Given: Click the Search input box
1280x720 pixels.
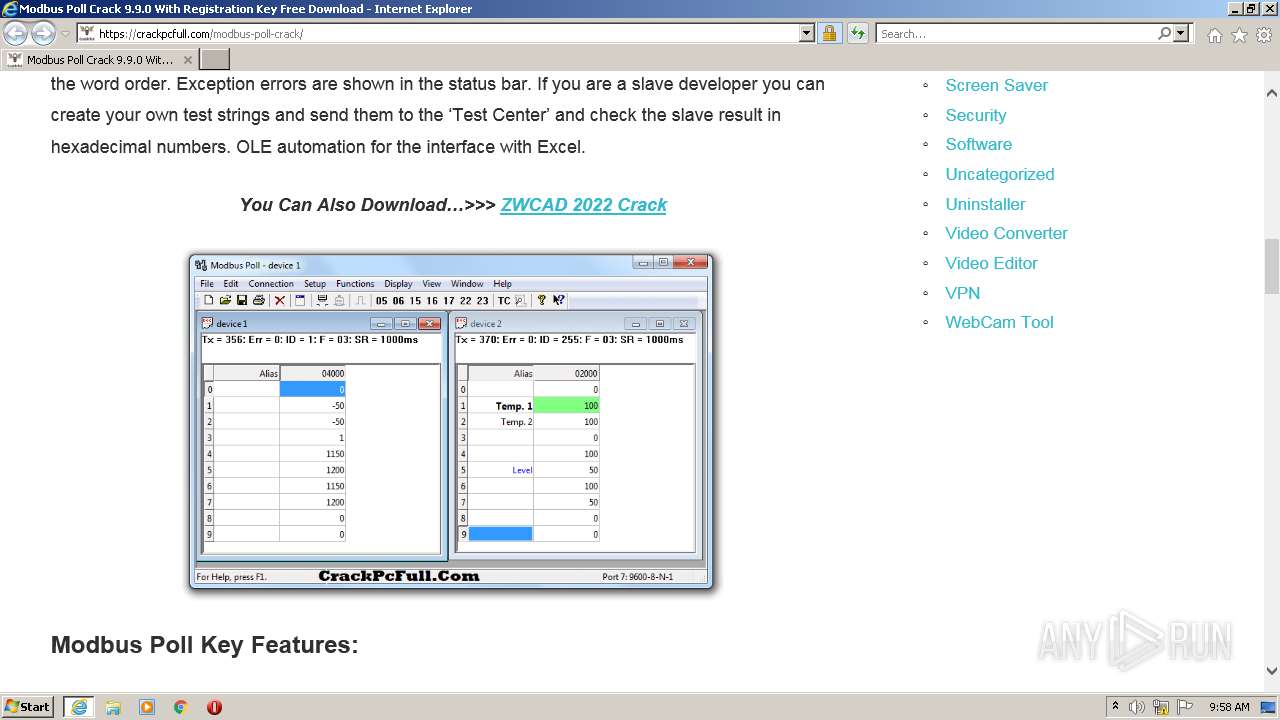Looking at the screenshot, I should (1016, 33).
